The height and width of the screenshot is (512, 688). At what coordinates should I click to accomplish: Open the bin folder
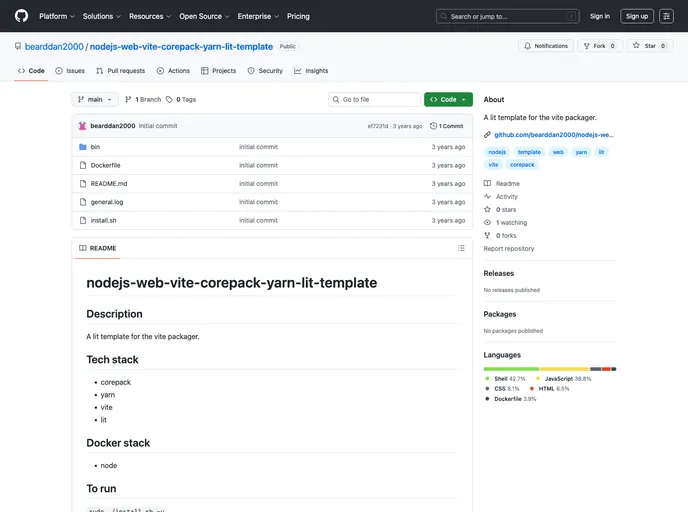(95, 147)
